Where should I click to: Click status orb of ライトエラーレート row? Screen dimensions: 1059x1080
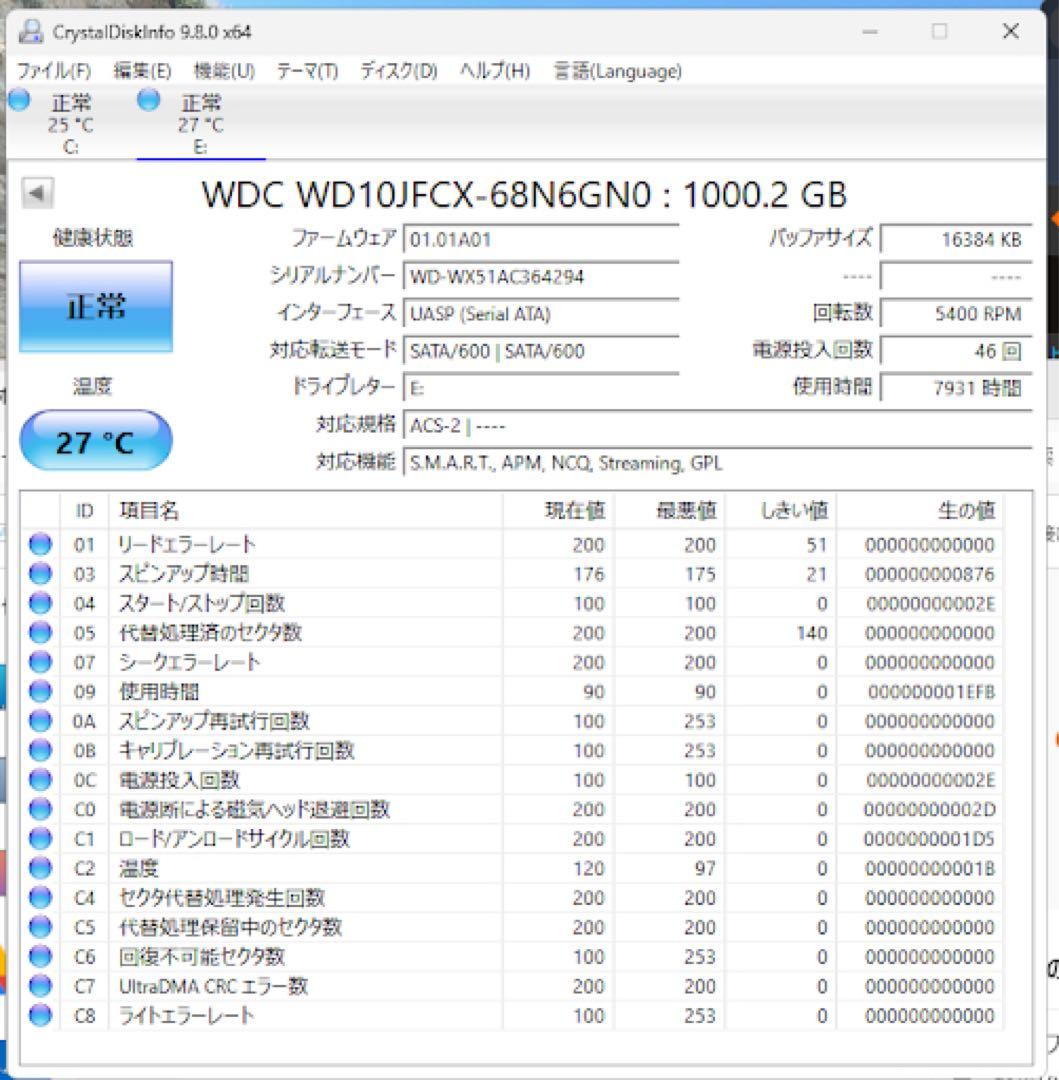[40, 1015]
